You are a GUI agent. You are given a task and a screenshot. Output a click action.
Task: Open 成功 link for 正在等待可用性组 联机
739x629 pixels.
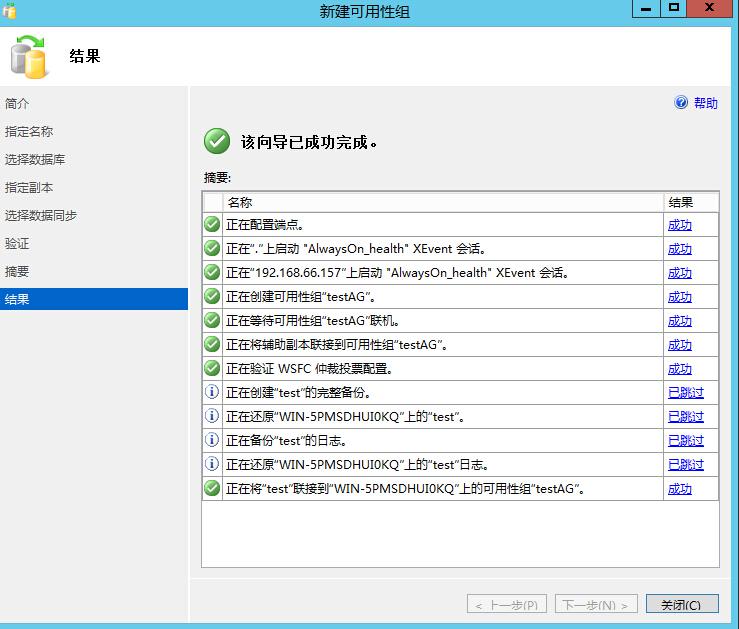point(680,321)
